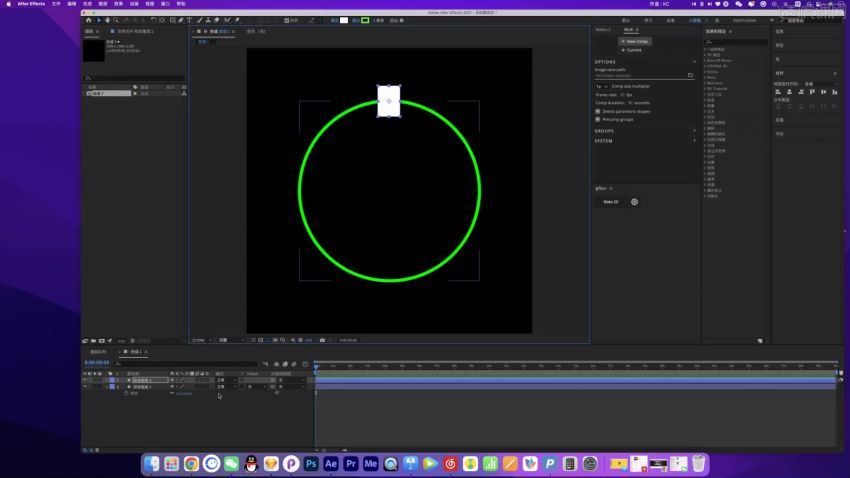Expand the GROUPS section
Viewport: 850px width, 478px height.
pyautogui.click(x=694, y=131)
